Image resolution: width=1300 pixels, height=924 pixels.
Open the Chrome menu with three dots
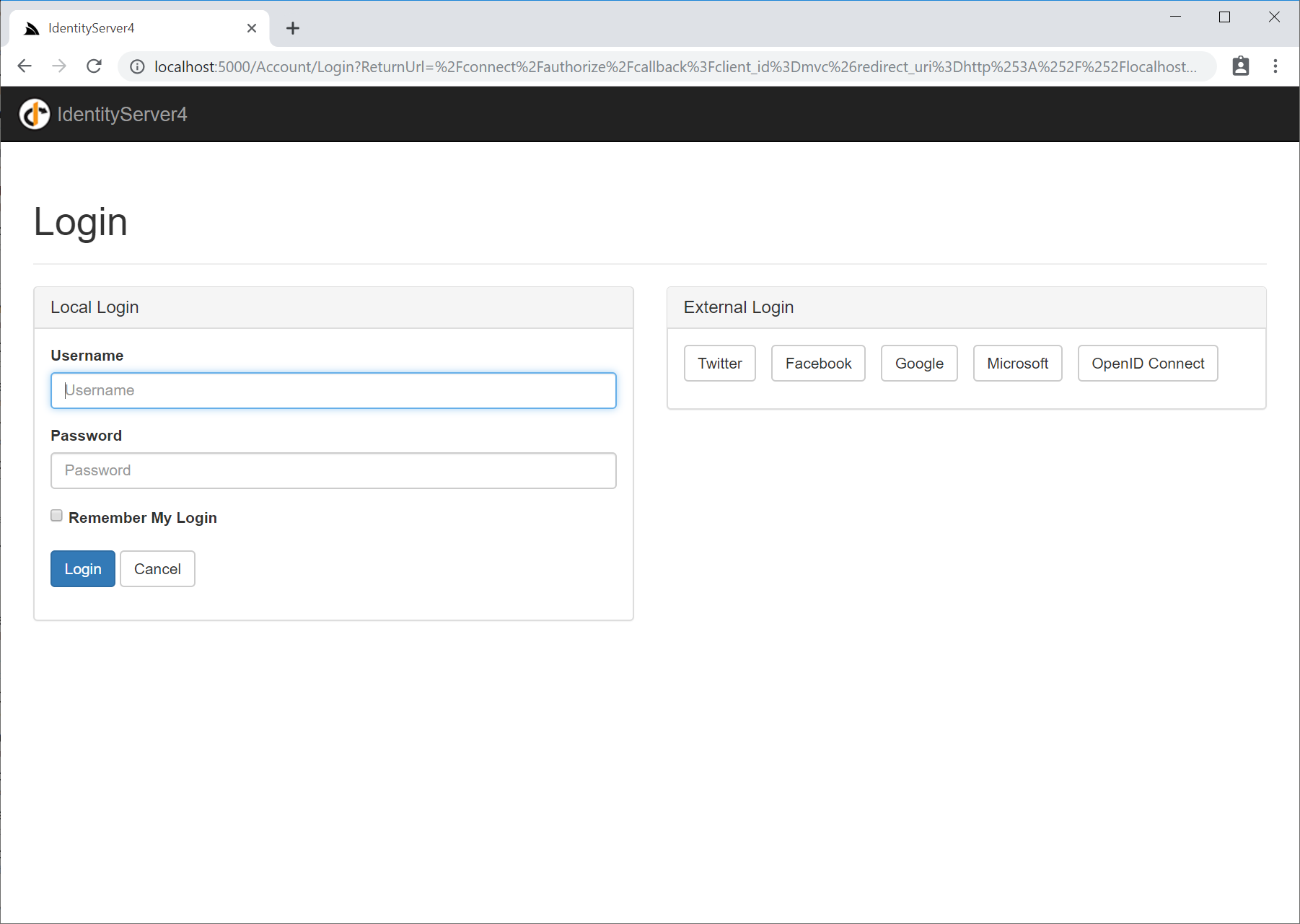[x=1275, y=66]
